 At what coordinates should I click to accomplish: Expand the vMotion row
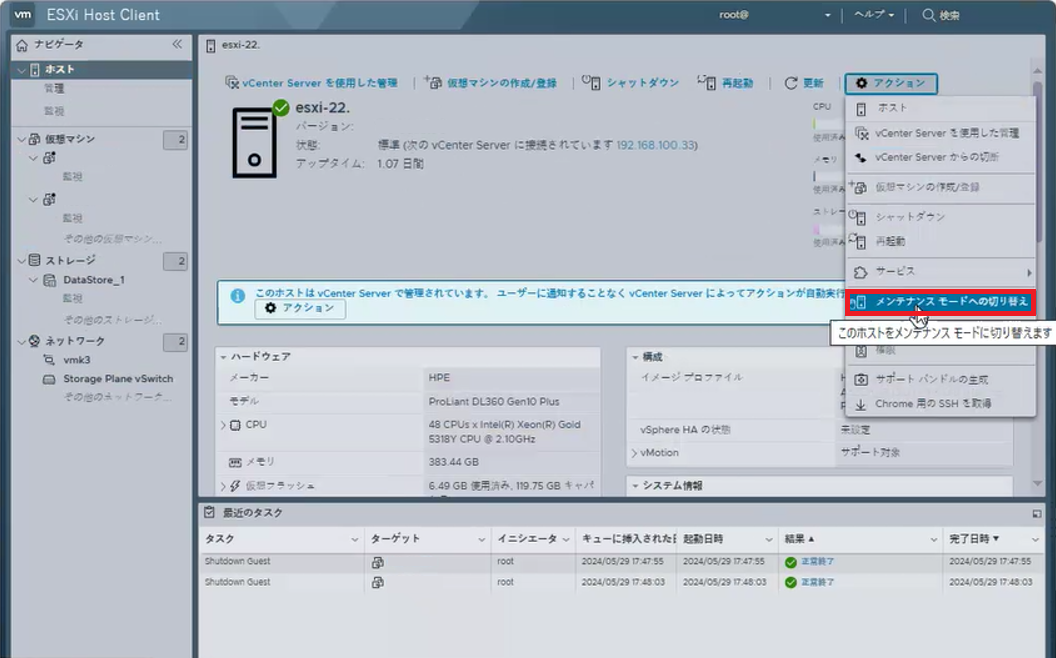coord(634,453)
